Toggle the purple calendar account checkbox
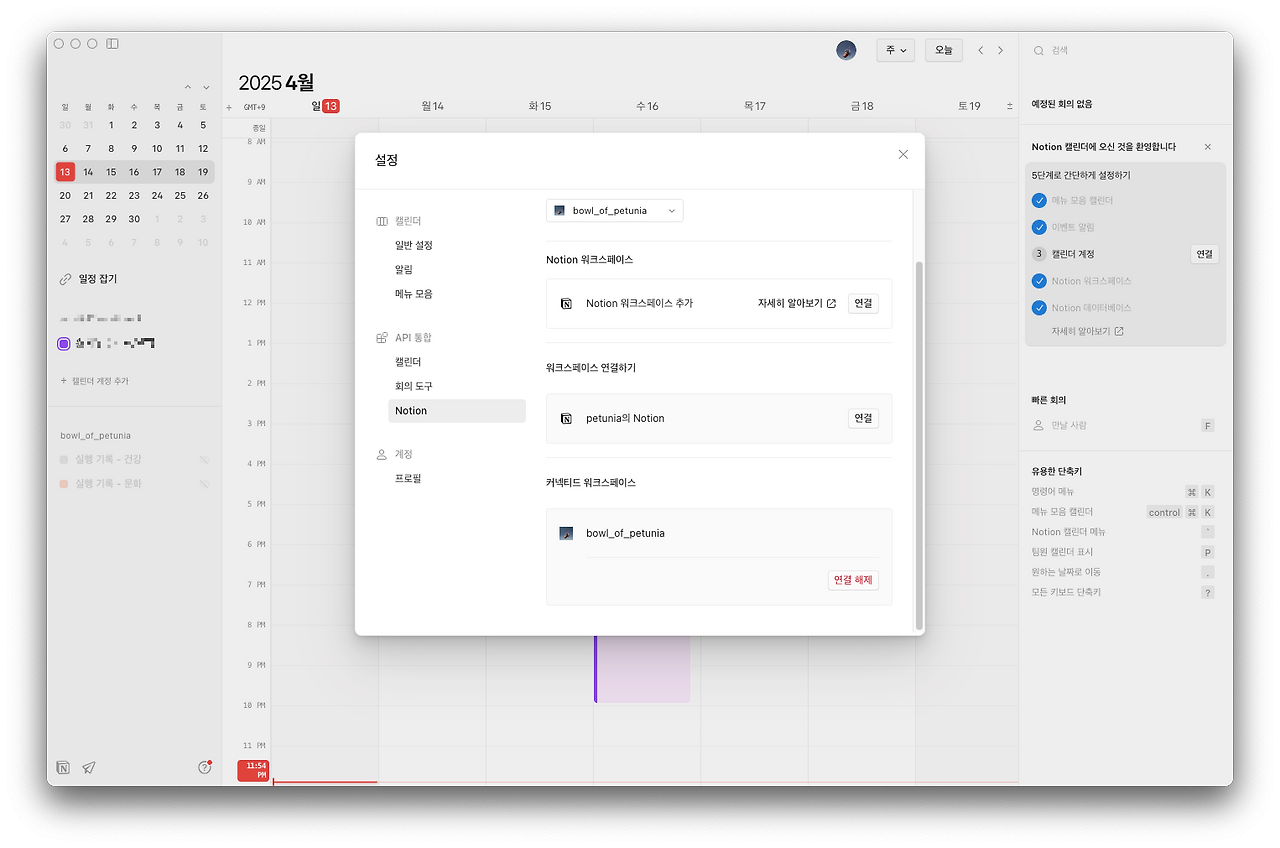The image size is (1280, 848). click(64, 344)
